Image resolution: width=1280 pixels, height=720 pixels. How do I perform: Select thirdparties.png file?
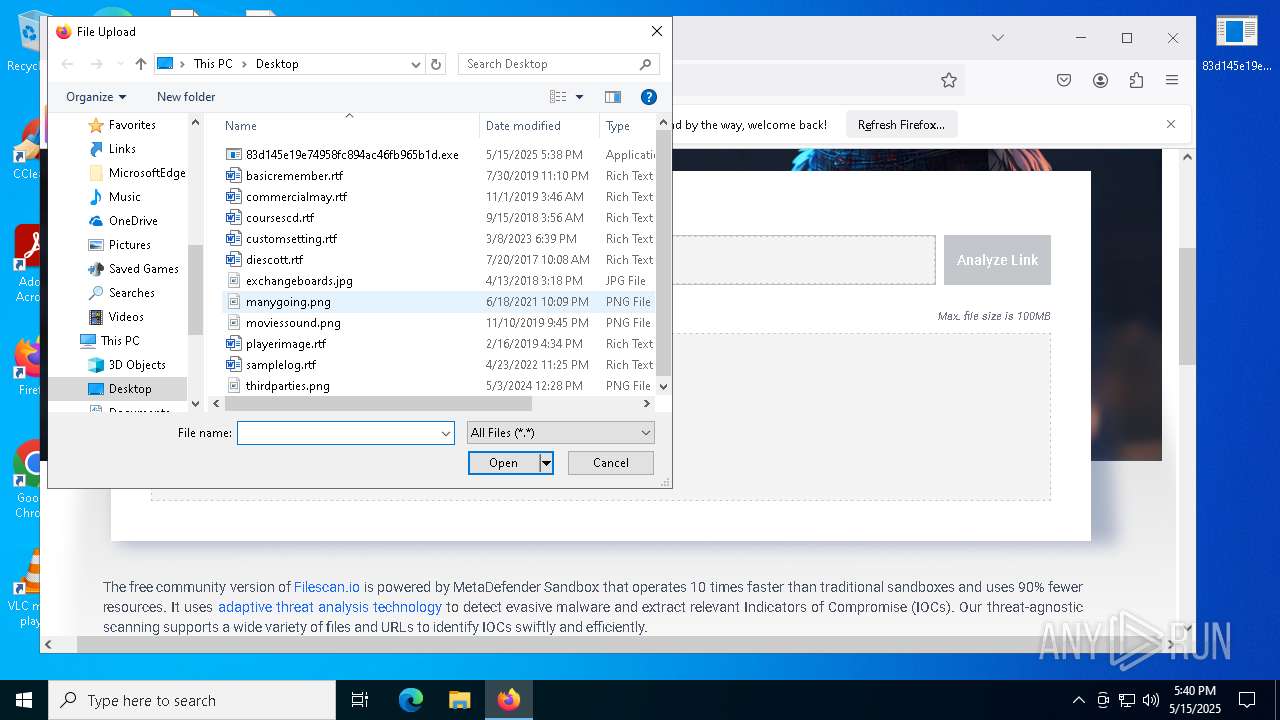click(288, 386)
